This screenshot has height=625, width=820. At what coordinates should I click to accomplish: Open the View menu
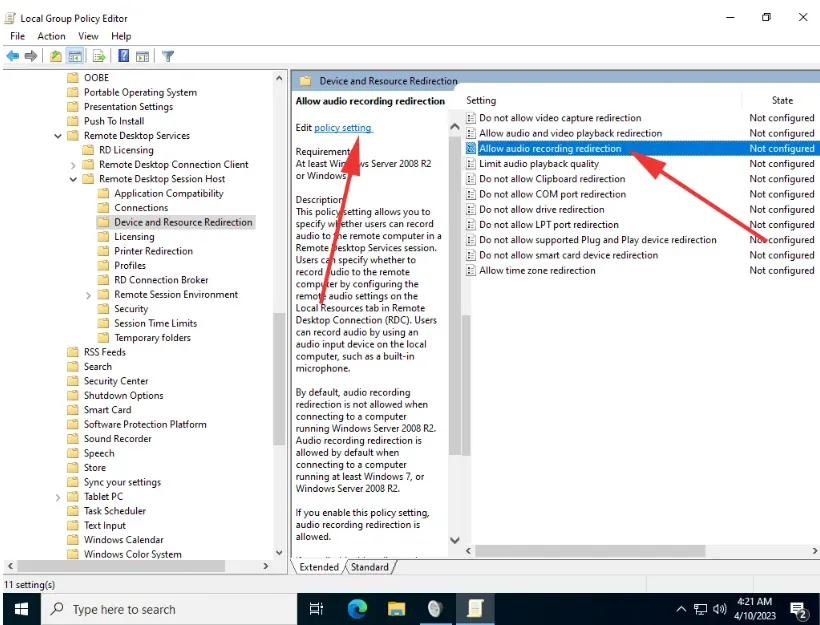(88, 36)
